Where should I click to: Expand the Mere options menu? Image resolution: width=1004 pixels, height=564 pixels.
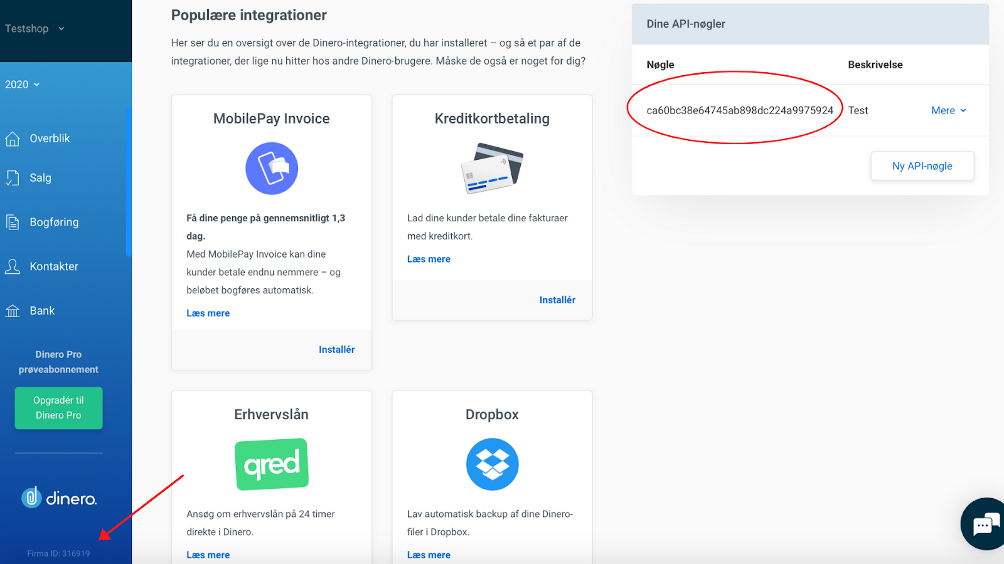pos(948,110)
